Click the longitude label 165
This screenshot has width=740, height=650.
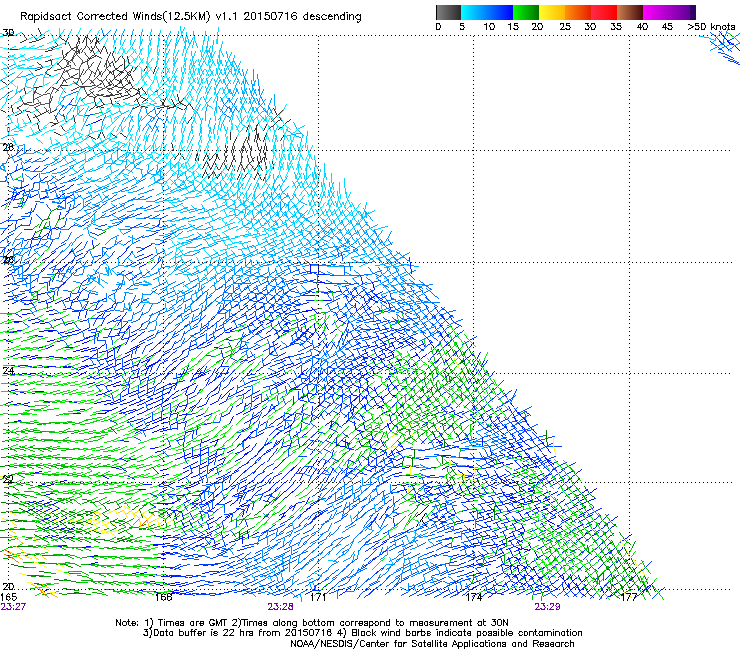click(x=8, y=597)
